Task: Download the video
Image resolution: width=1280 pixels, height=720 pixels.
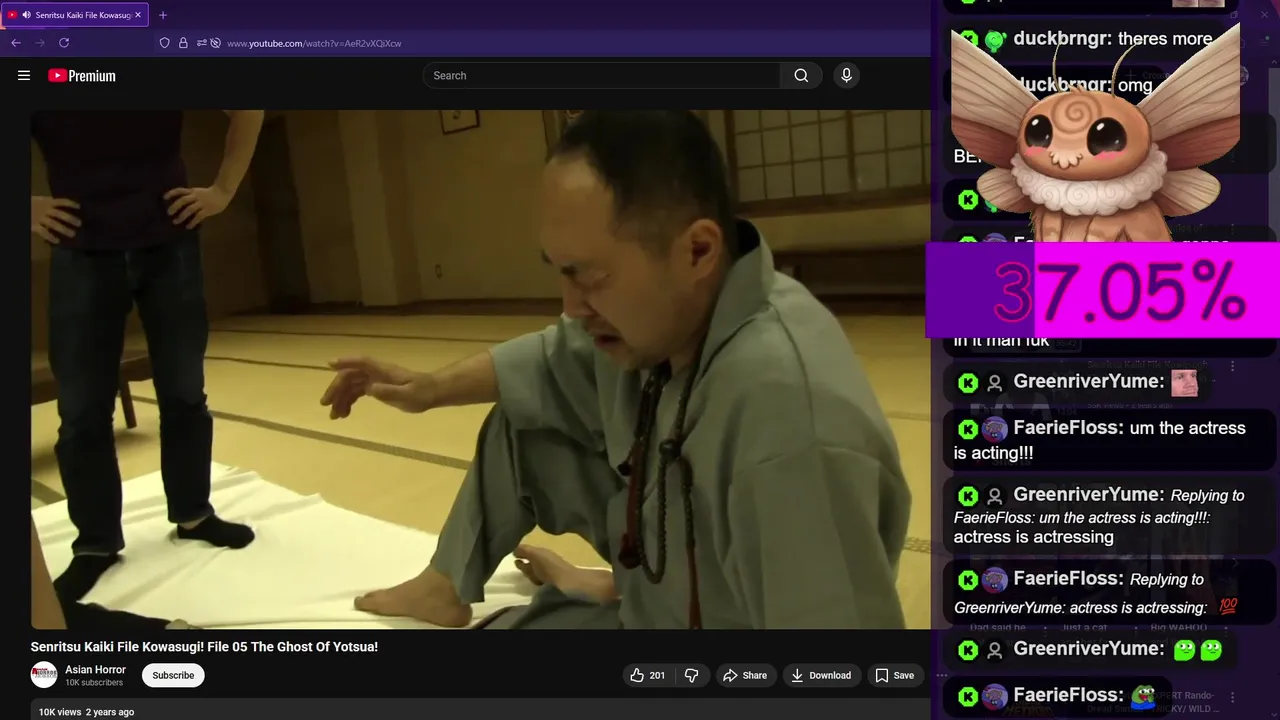Action: coord(821,675)
